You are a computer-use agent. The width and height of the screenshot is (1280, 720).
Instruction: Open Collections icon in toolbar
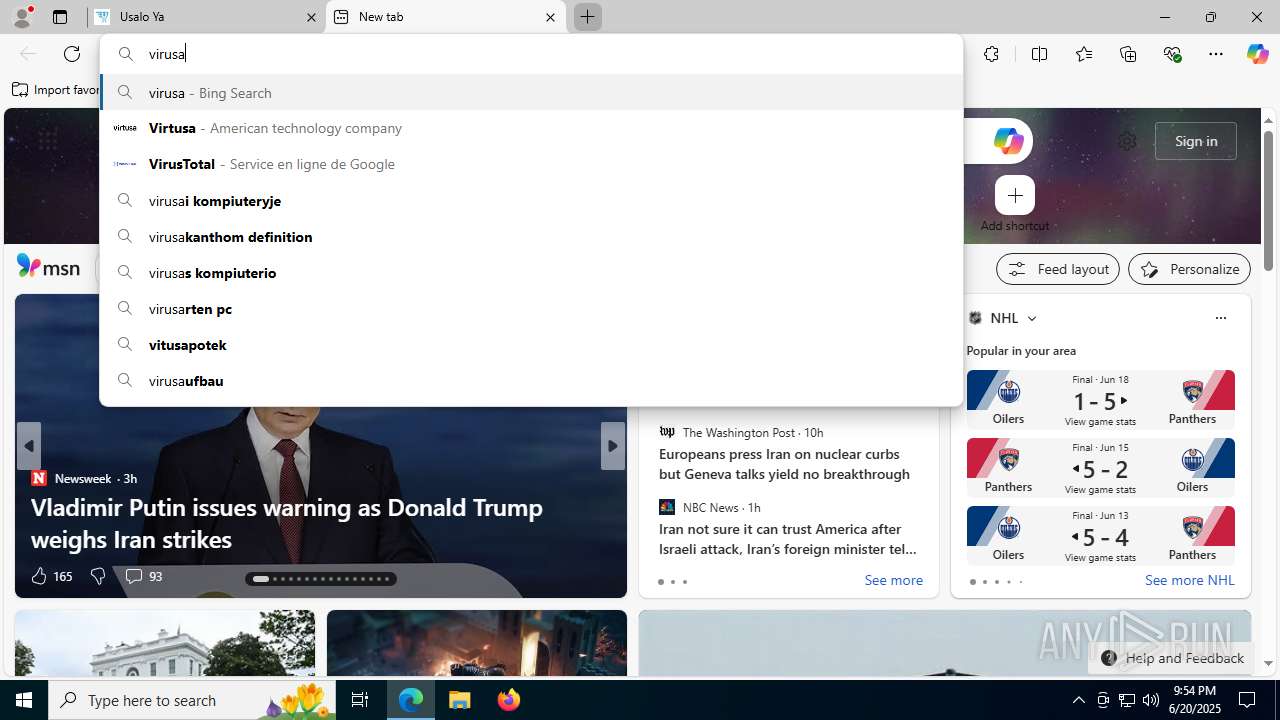click(x=1128, y=54)
